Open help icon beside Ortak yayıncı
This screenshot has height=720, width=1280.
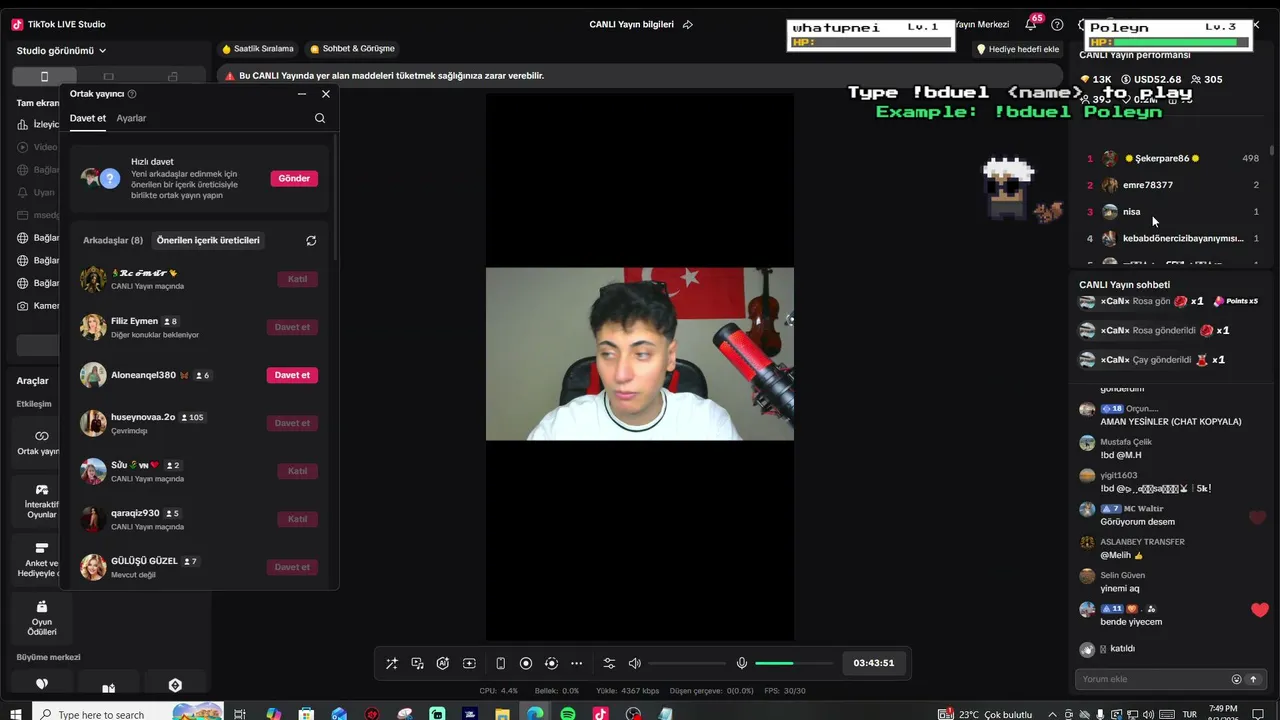[x=132, y=94]
